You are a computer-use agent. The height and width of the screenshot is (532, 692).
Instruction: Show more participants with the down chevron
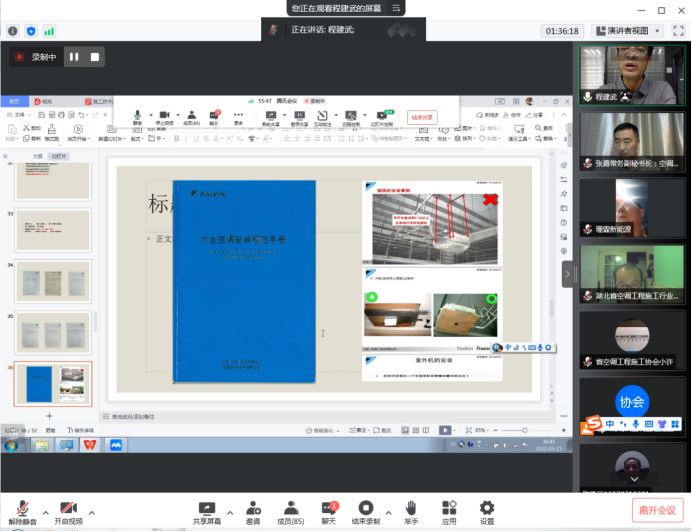coord(634,479)
